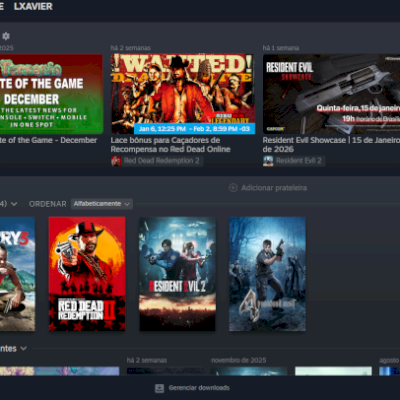Open Gerenciar downloads

click(192, 388)
